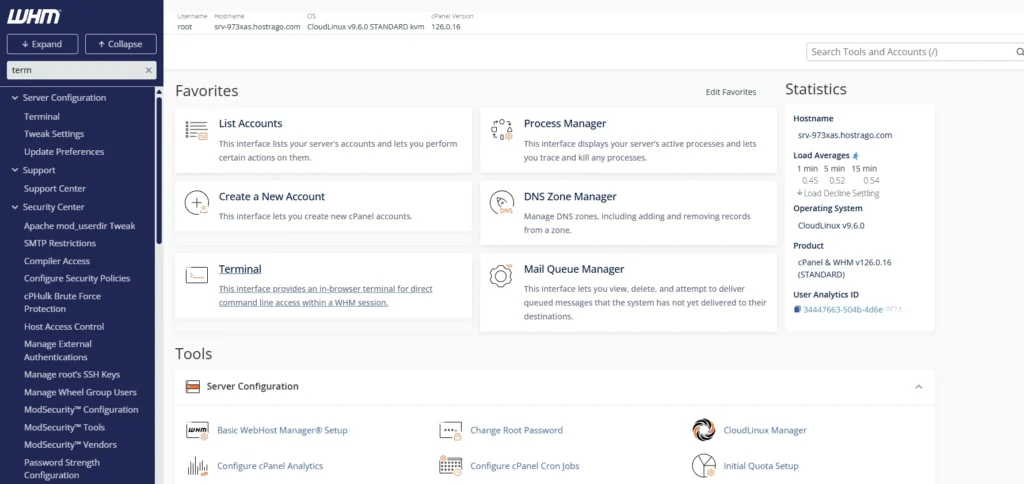Click the Configure cPanel Analytics icon
Image resolution: width=1024 pixels, height=484 pixels.
click(x=197, y=466)
